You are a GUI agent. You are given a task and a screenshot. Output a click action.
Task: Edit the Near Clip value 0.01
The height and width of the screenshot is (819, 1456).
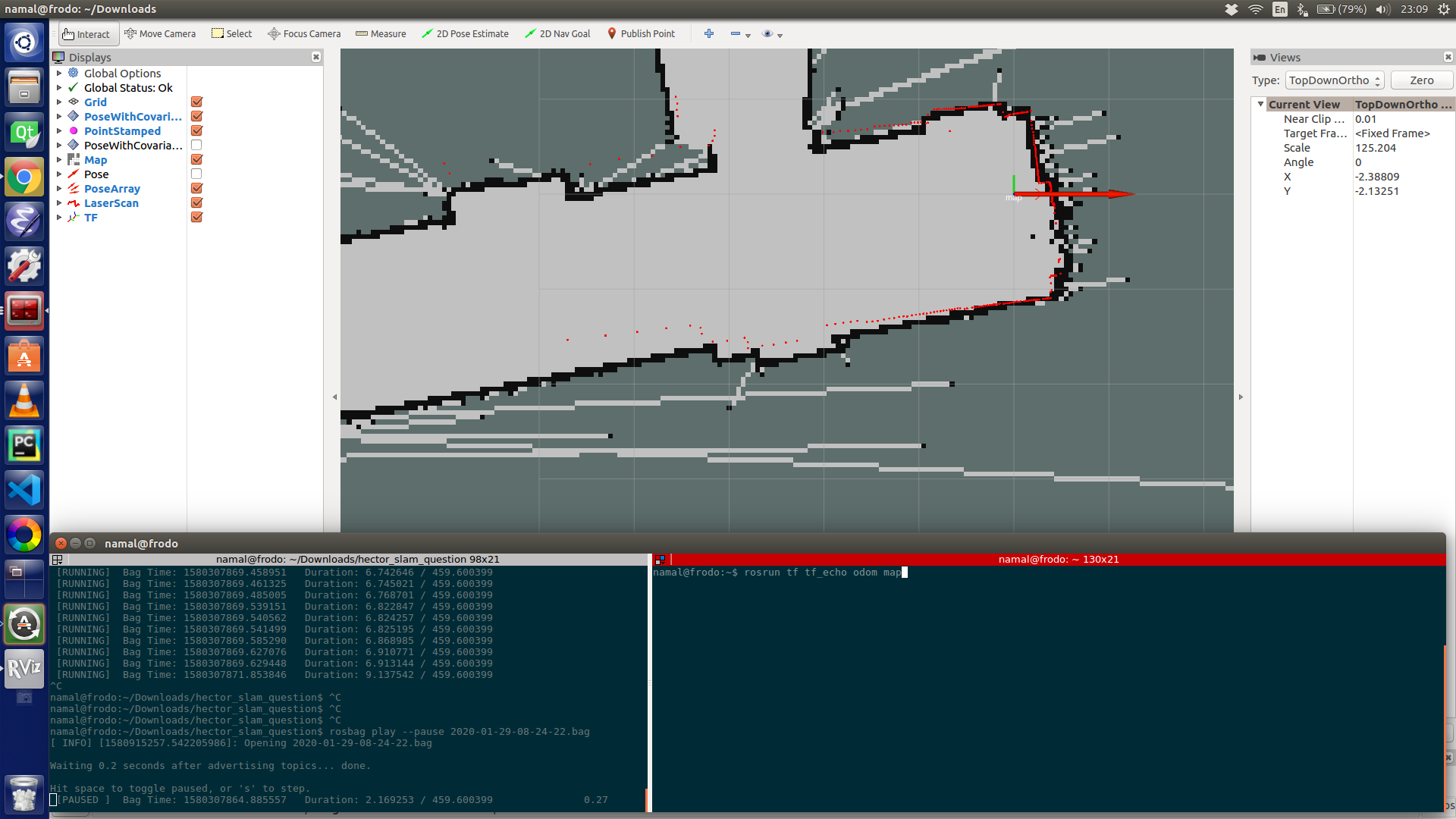coord(1403,119)
